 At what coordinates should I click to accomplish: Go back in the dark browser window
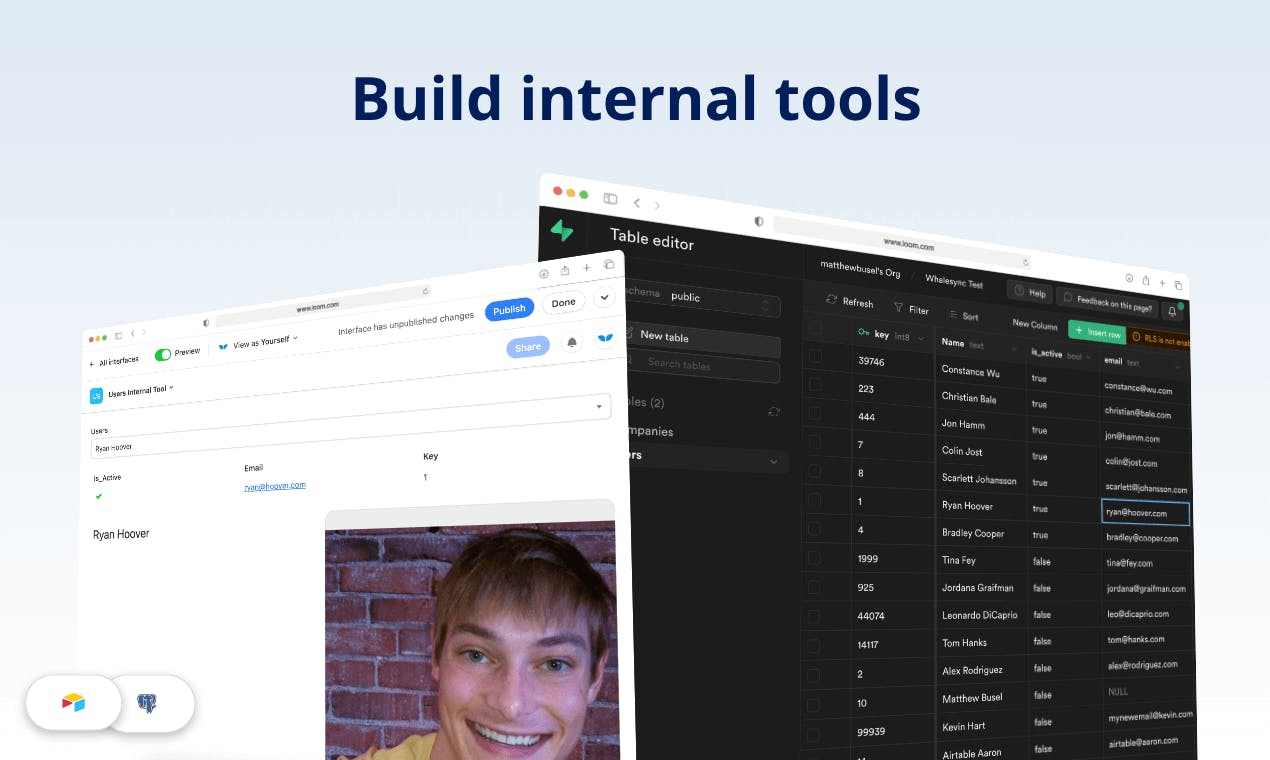636,203
